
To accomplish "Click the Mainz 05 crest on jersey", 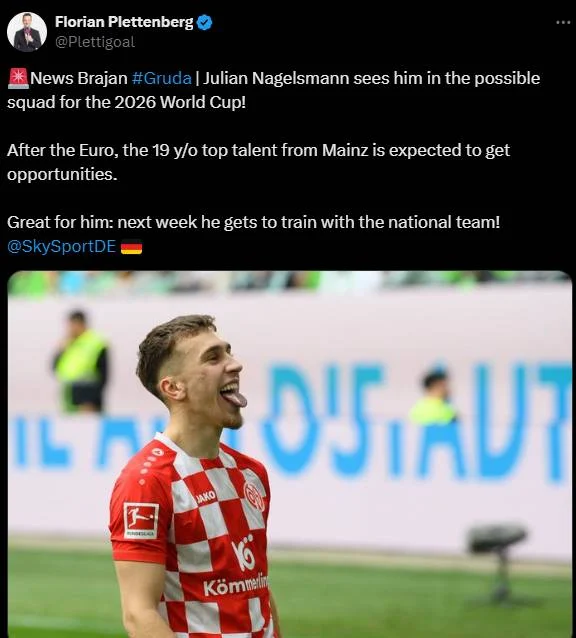I will 255,496.
